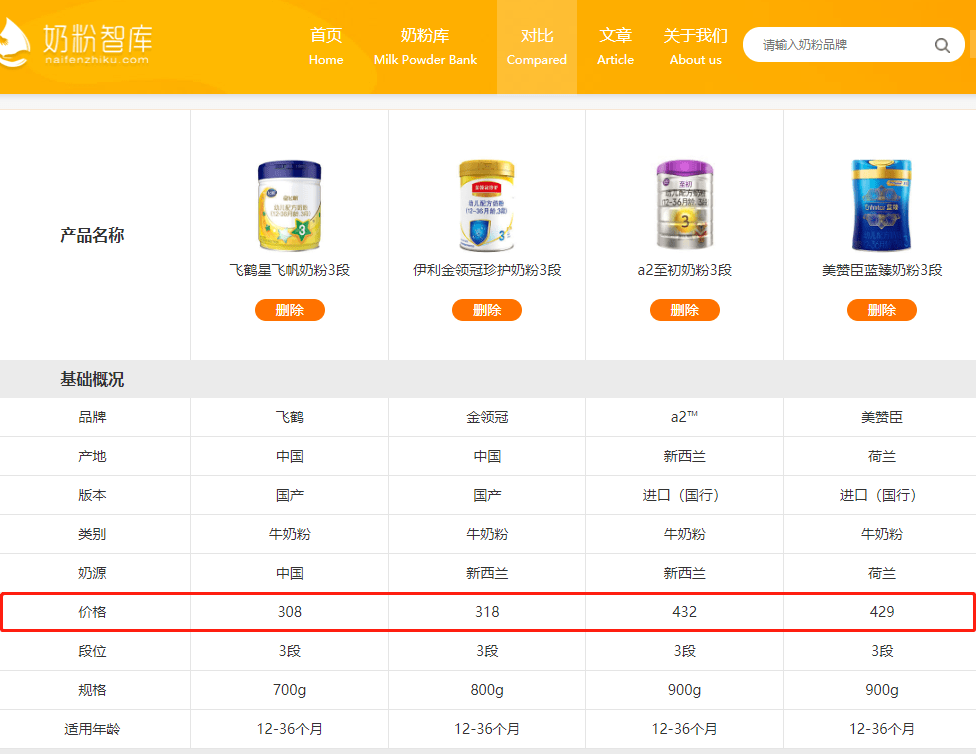Open the 伊利金领冠珍护奶粉3段 product name link
The width and height of the screenshot is (976, 754).
coord(487,270)
